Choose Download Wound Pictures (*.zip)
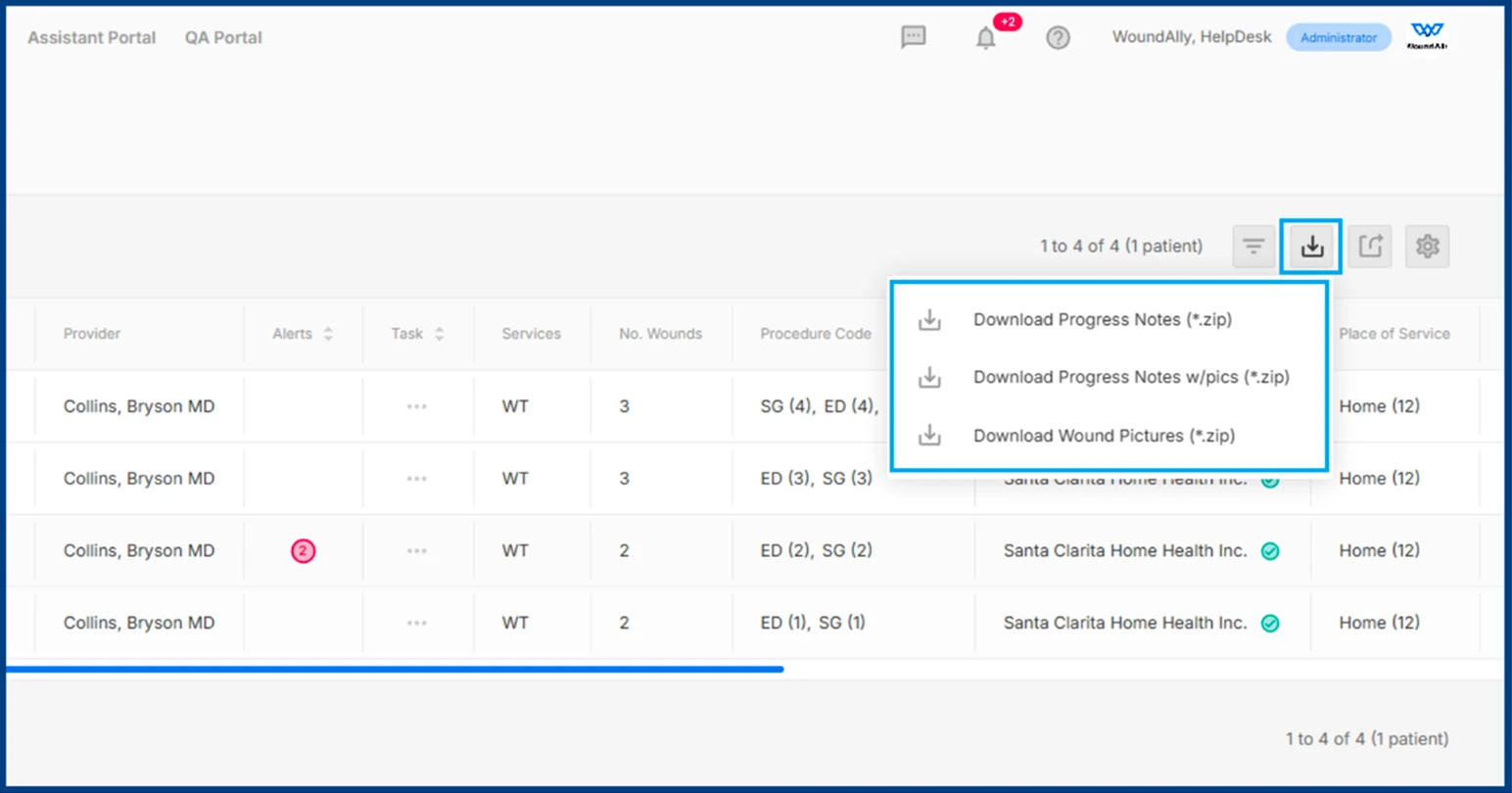Image resolution: width=1512 pixels, height=793 pixels. (x=1104, y=436)
